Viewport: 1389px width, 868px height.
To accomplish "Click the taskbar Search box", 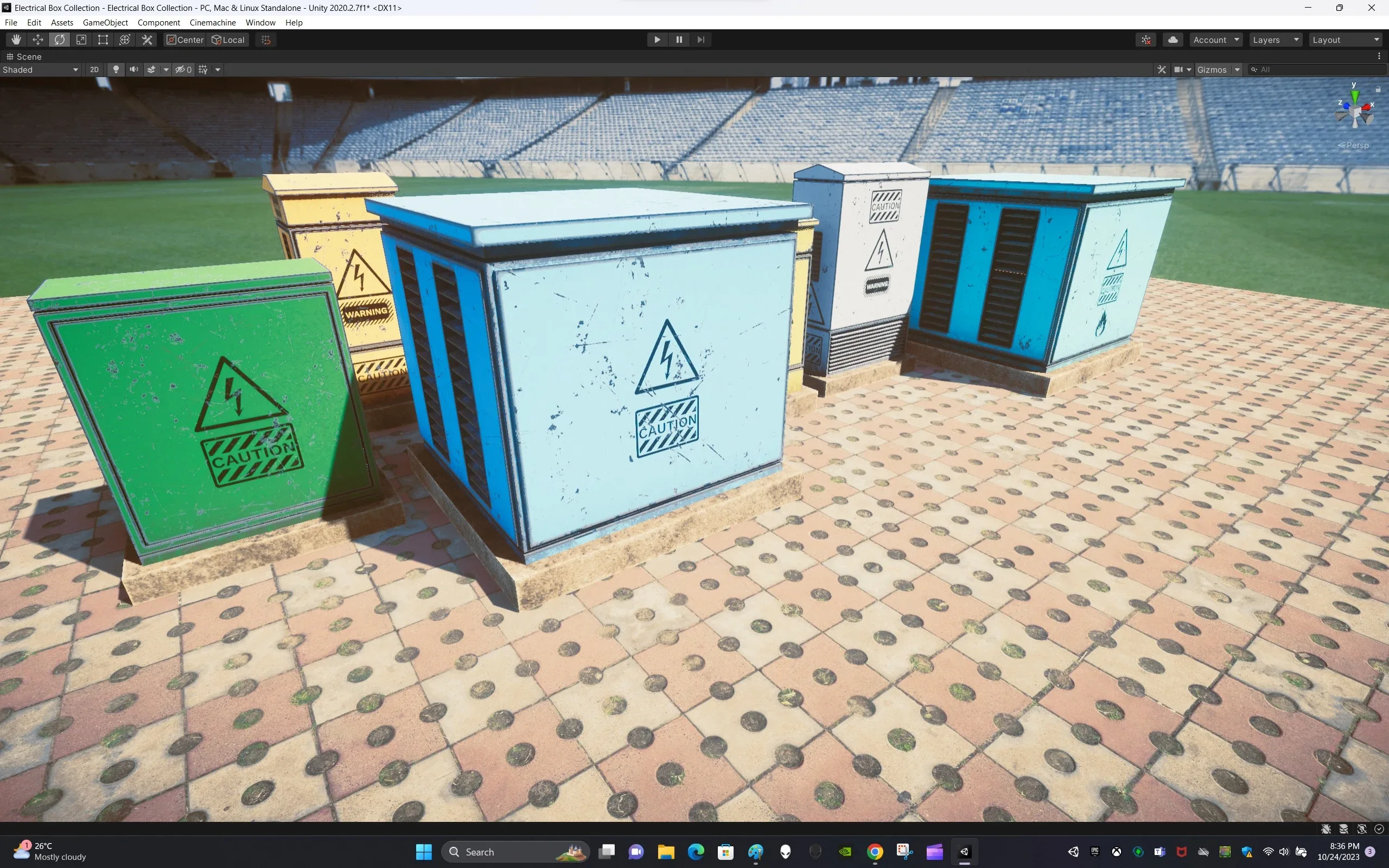I will tap(515, 852).
